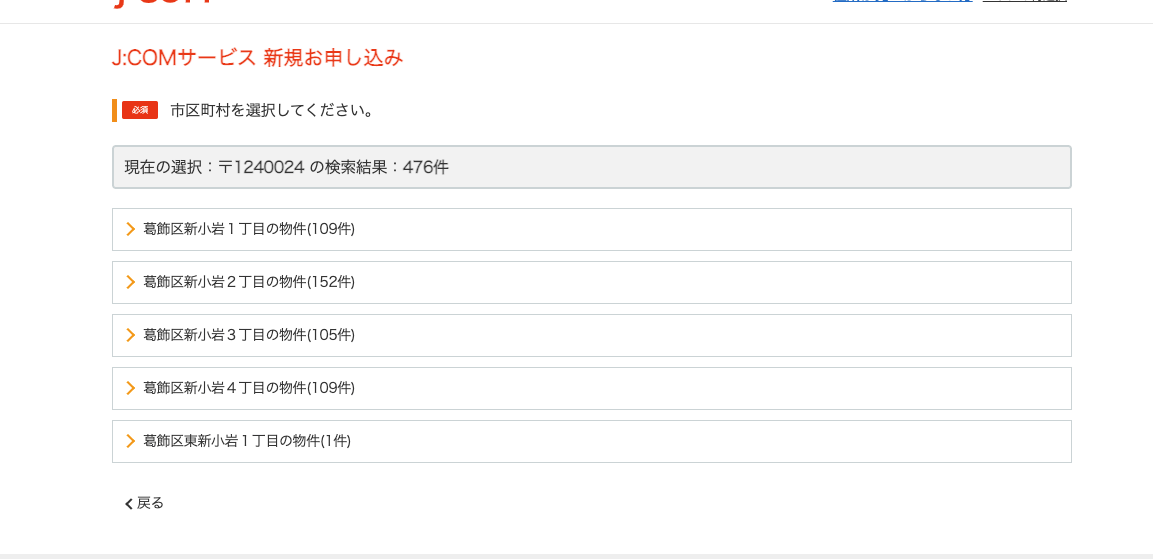Click the J:COMサービス 新規お申し込み heading
Image resolution: width=1153 pixels, height=559 pixels.
(x=257, y=58)
